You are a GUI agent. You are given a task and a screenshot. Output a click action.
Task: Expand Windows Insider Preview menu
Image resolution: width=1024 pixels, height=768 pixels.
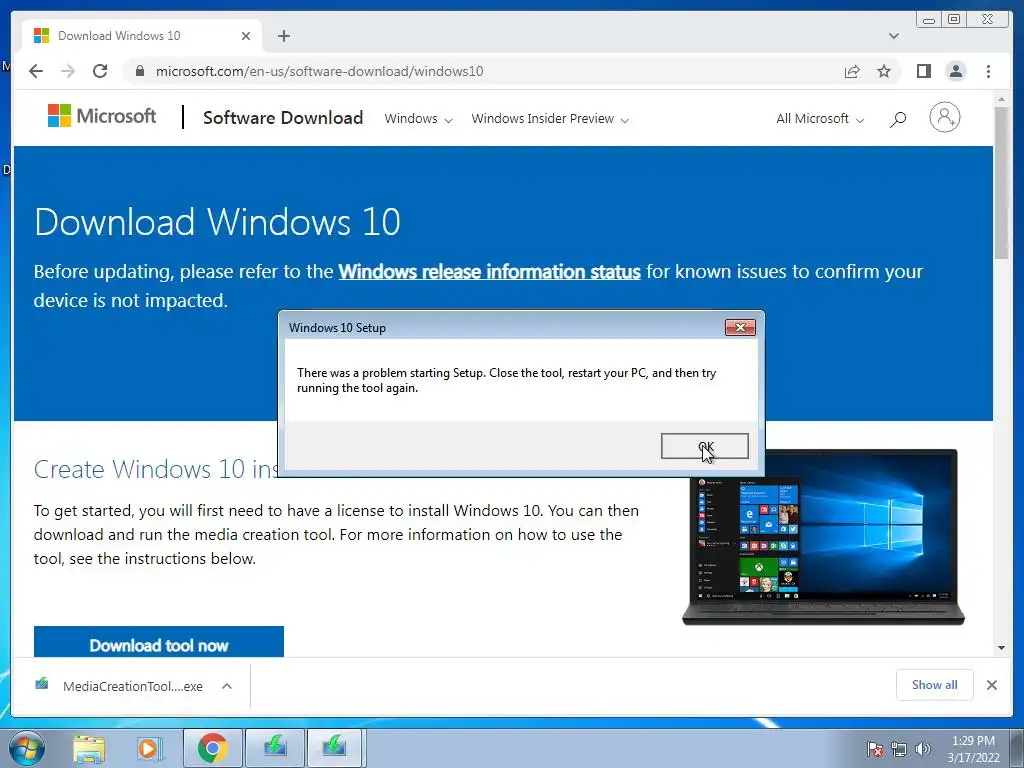click(550, 119)
